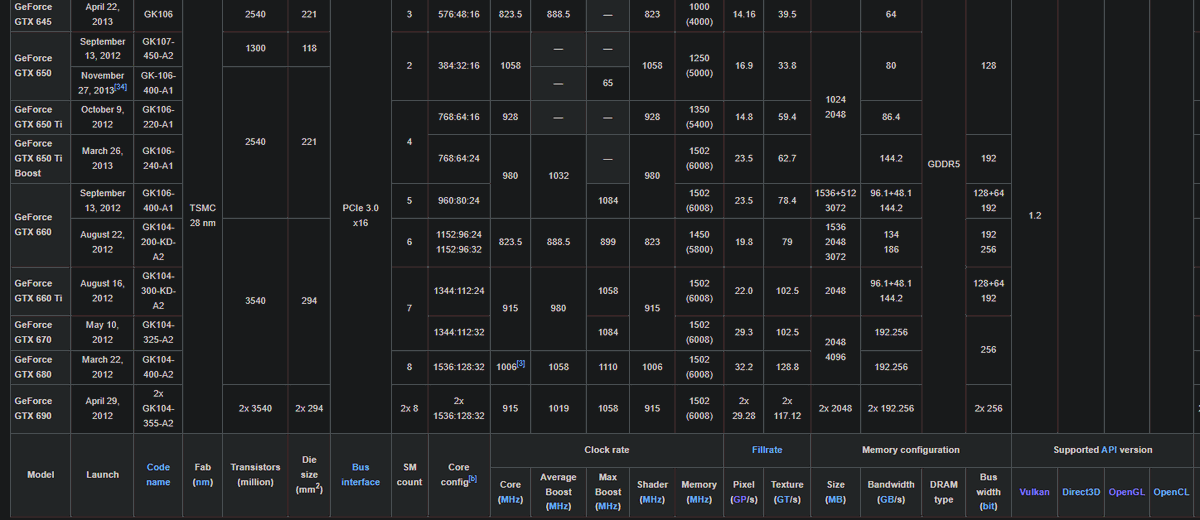This screenshot has height=520, width=1200.
Task: Open the OpenCL column link
Action: (x=1171, y=492)
